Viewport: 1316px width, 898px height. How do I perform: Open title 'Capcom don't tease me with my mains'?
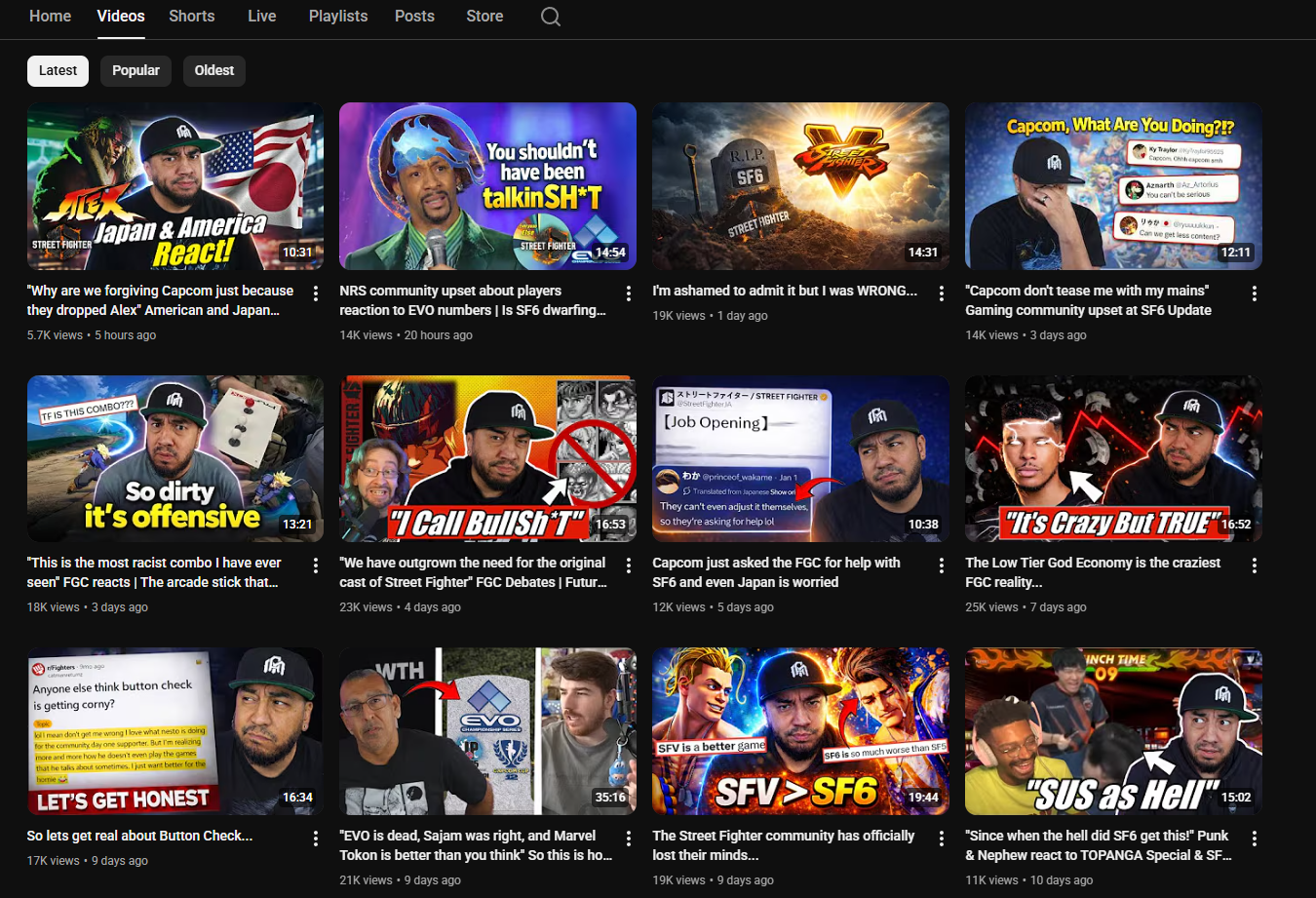(x=1088, y=300)
